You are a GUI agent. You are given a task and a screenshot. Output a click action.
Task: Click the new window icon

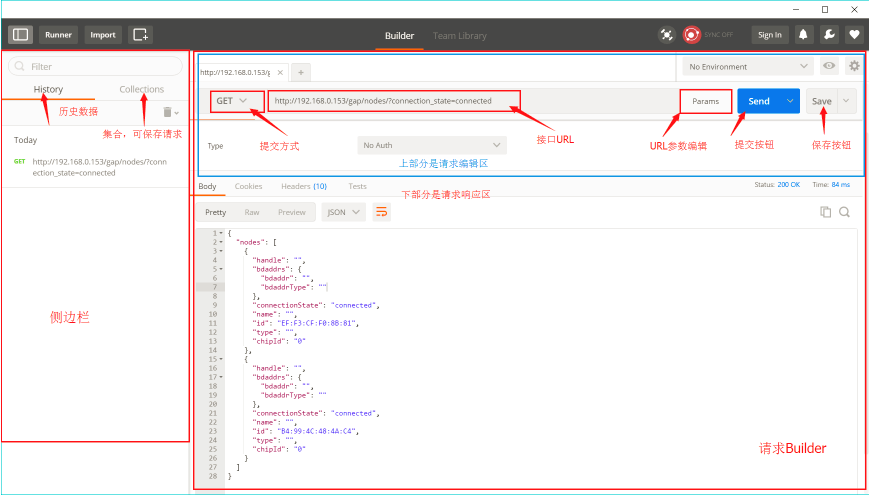coord(141,34)
